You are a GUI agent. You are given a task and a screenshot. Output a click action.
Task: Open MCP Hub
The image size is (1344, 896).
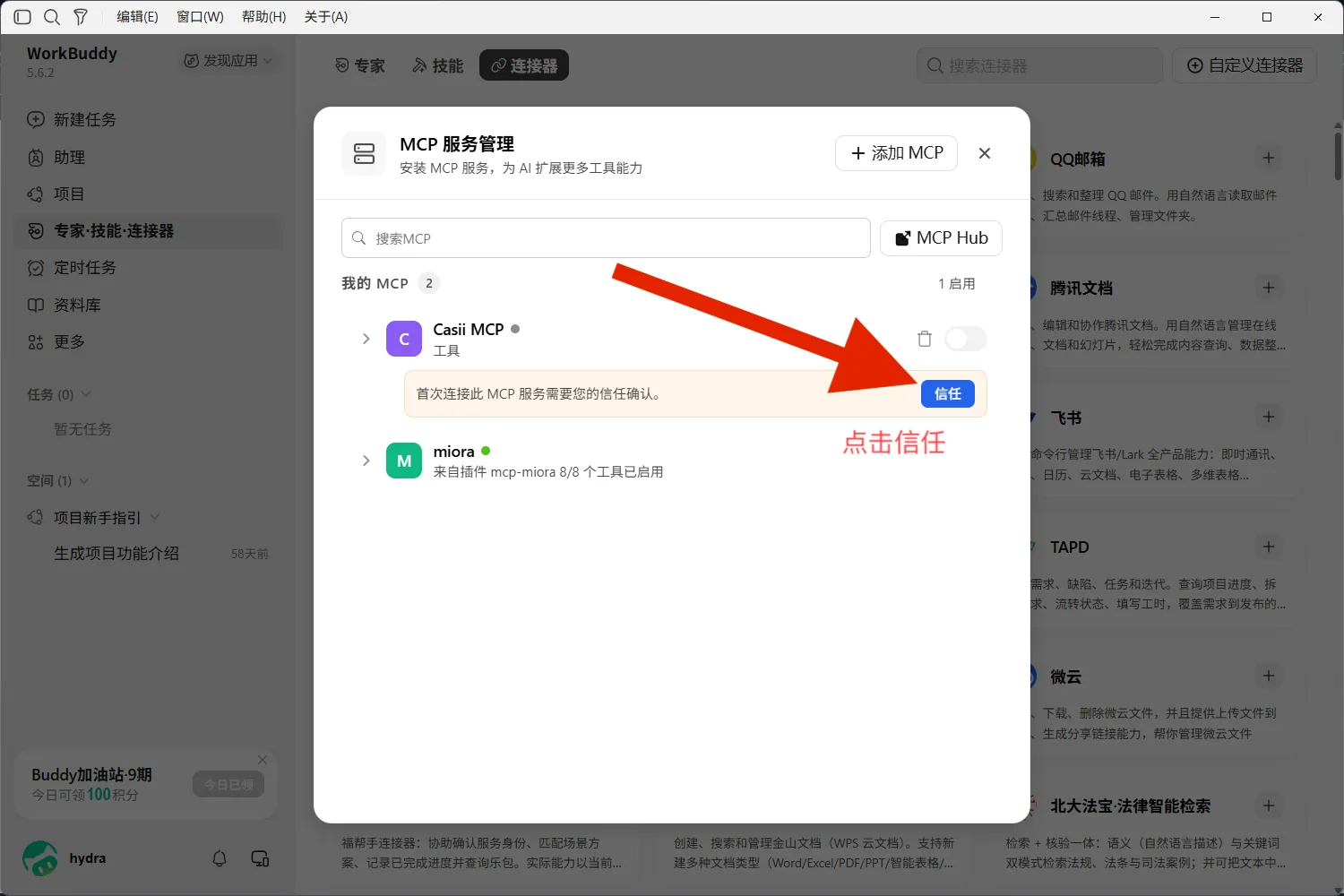coord(941,238)
